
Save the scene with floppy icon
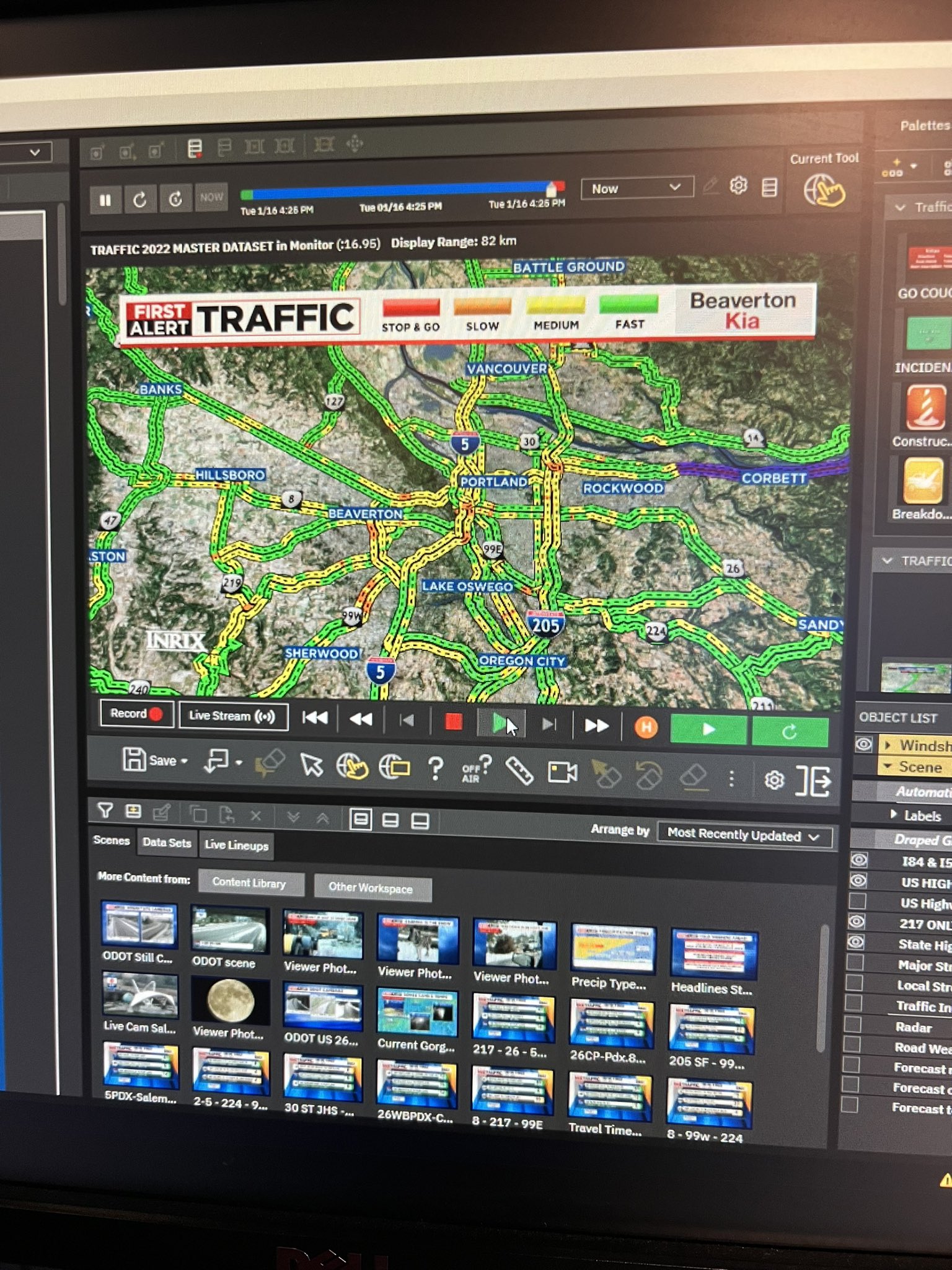pyautogui.click(x=134, y=759)
